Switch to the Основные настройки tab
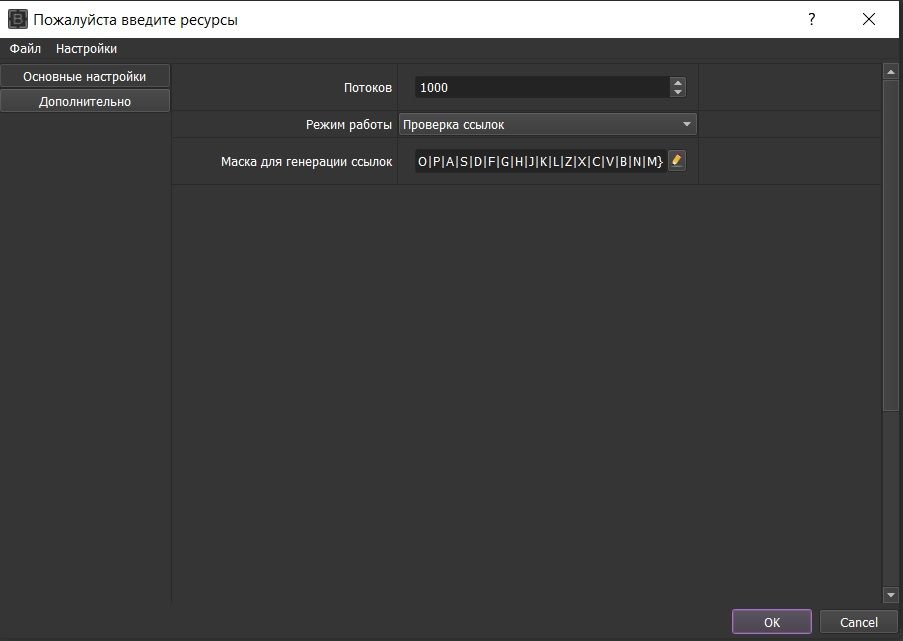The width and height of the screenshot is (903, 641). (x=85, y=76)
